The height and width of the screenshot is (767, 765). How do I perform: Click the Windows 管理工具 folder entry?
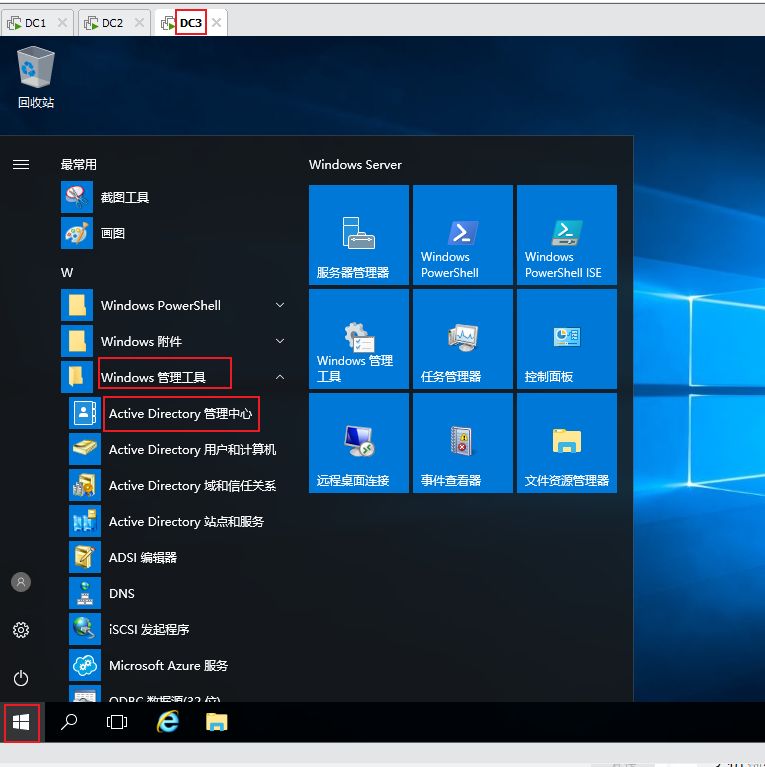click(x=176, y=377)
